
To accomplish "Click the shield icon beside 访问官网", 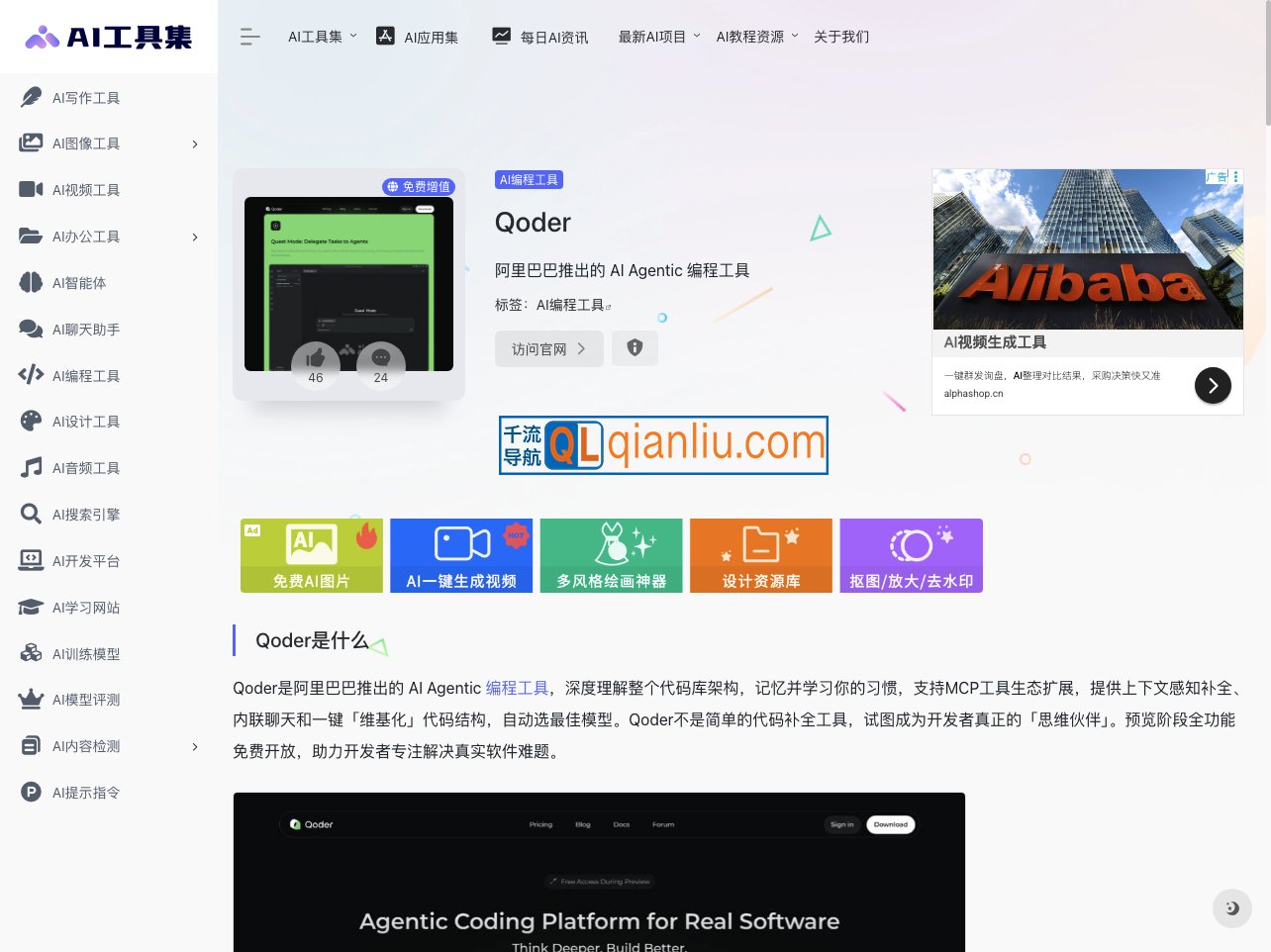I will pyautogui.click(x=635, y=347).
